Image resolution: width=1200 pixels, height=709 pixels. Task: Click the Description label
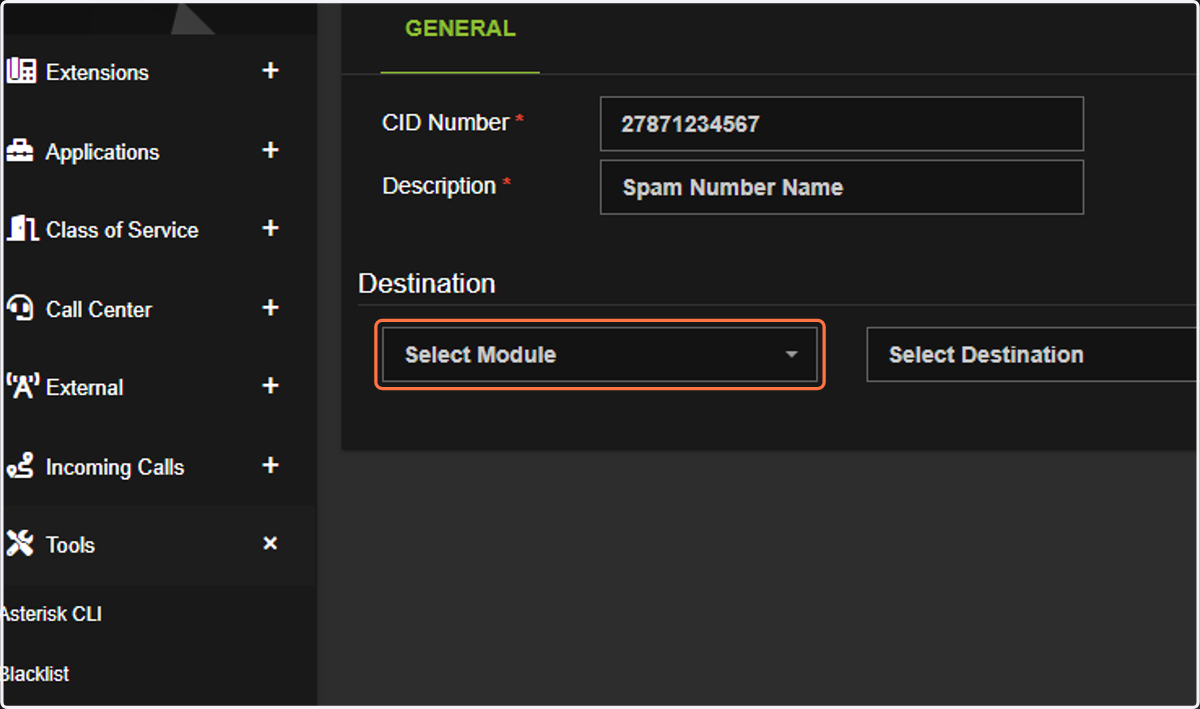pyautogui.click(x=439, y=186)
